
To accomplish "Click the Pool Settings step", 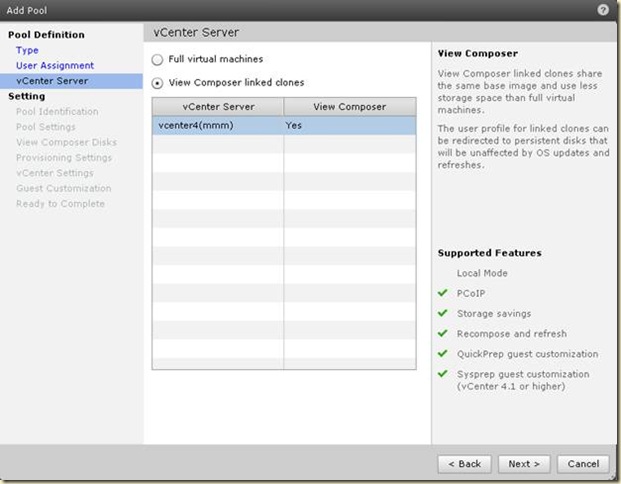I will (46, 127).
